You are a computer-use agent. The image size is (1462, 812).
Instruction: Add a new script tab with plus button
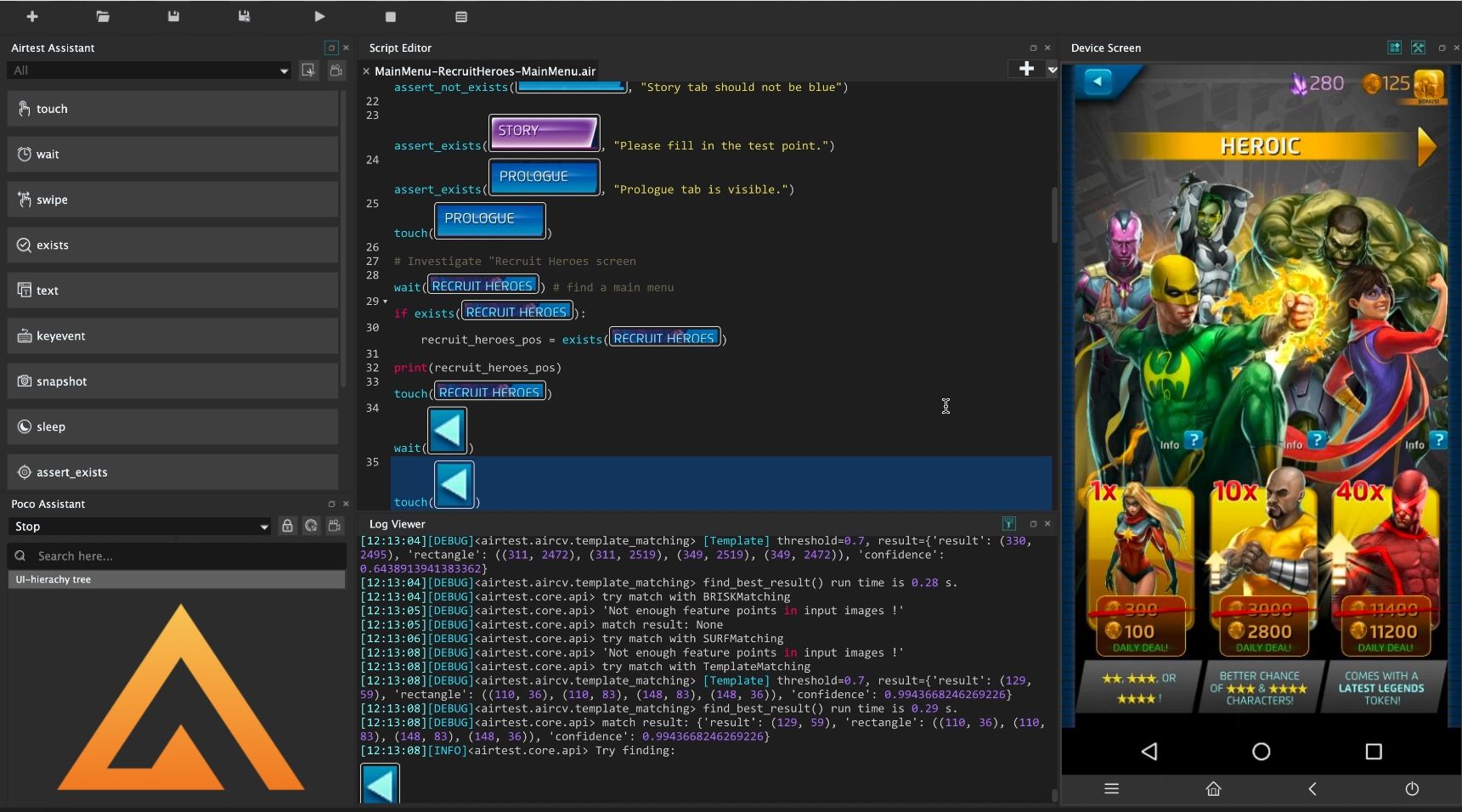pos(1026,70)
